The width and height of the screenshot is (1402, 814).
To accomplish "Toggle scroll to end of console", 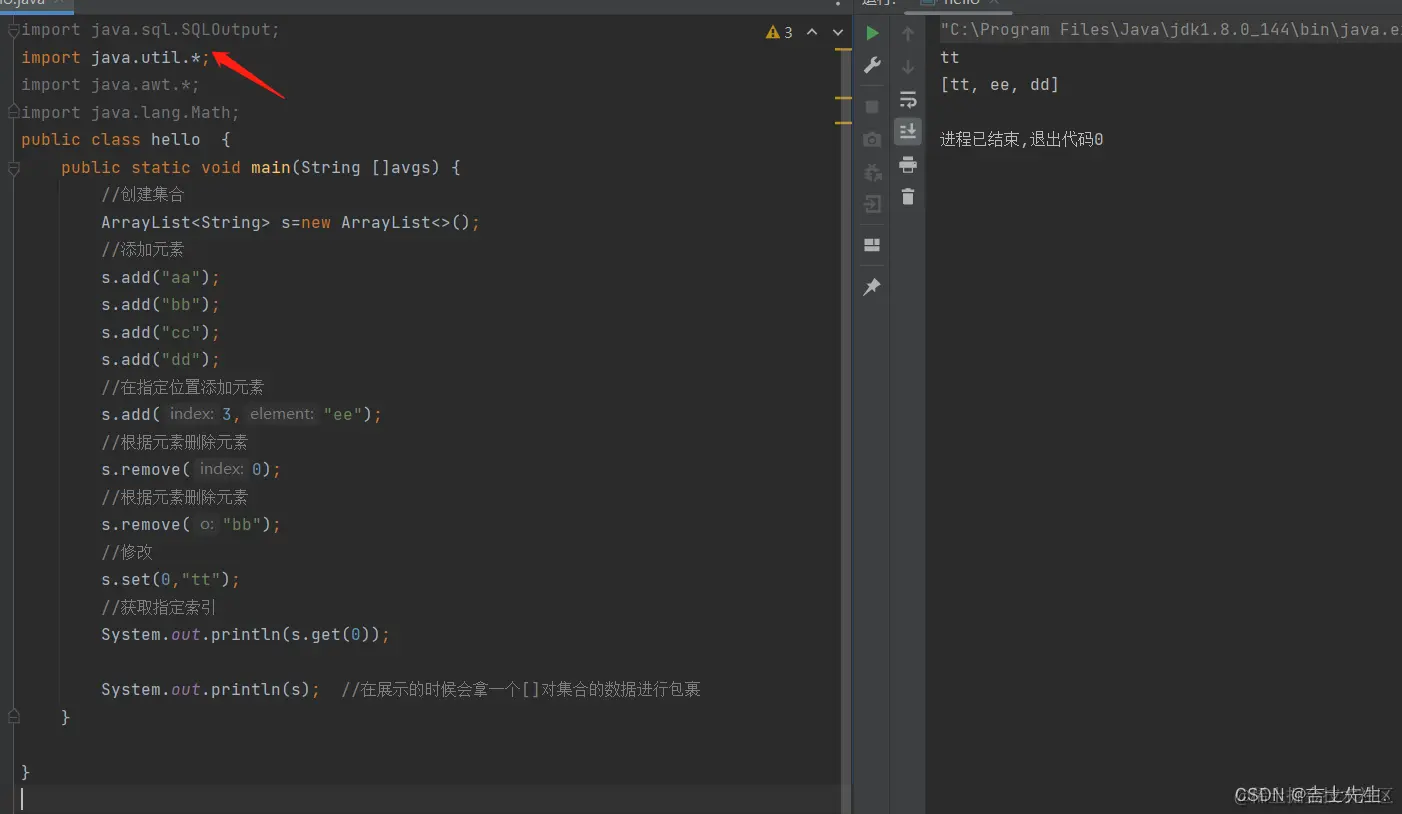I will (908, 131).
